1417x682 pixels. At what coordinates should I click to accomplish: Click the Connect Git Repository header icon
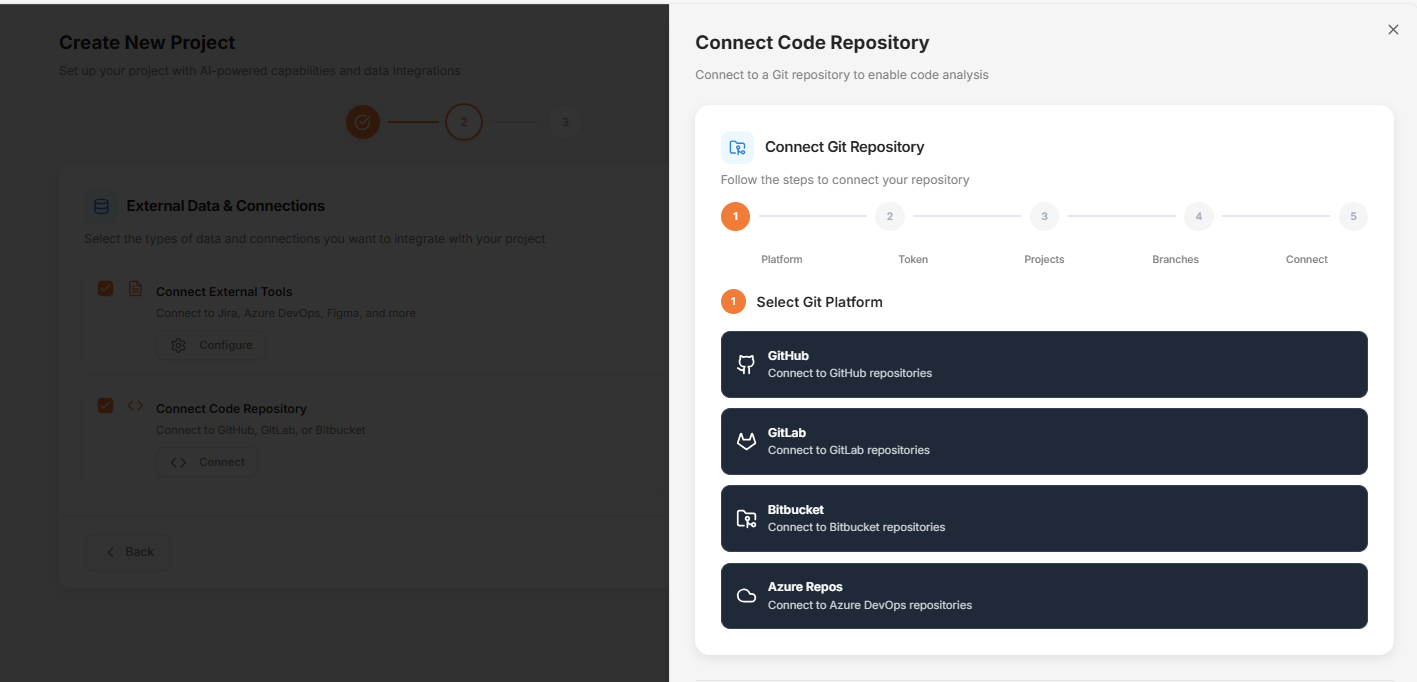pos(737,147)
